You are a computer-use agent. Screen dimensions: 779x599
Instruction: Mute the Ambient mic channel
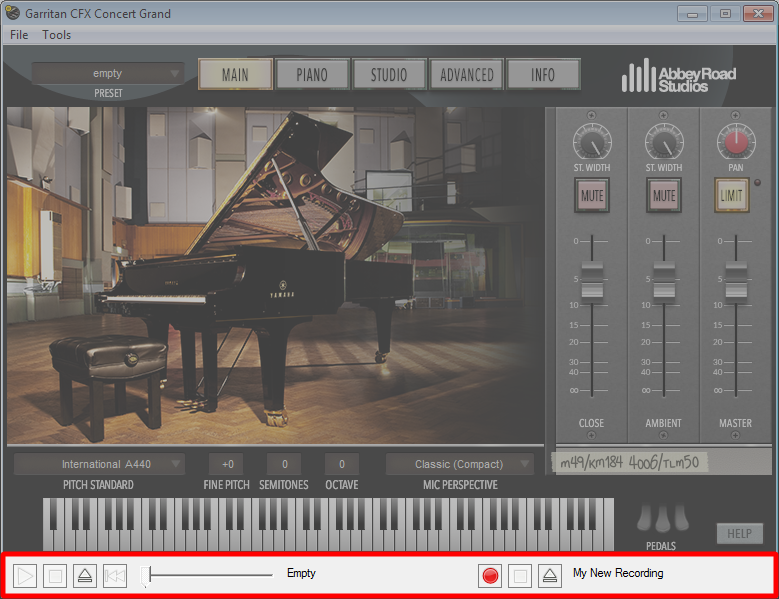click(x=664, y=195)
